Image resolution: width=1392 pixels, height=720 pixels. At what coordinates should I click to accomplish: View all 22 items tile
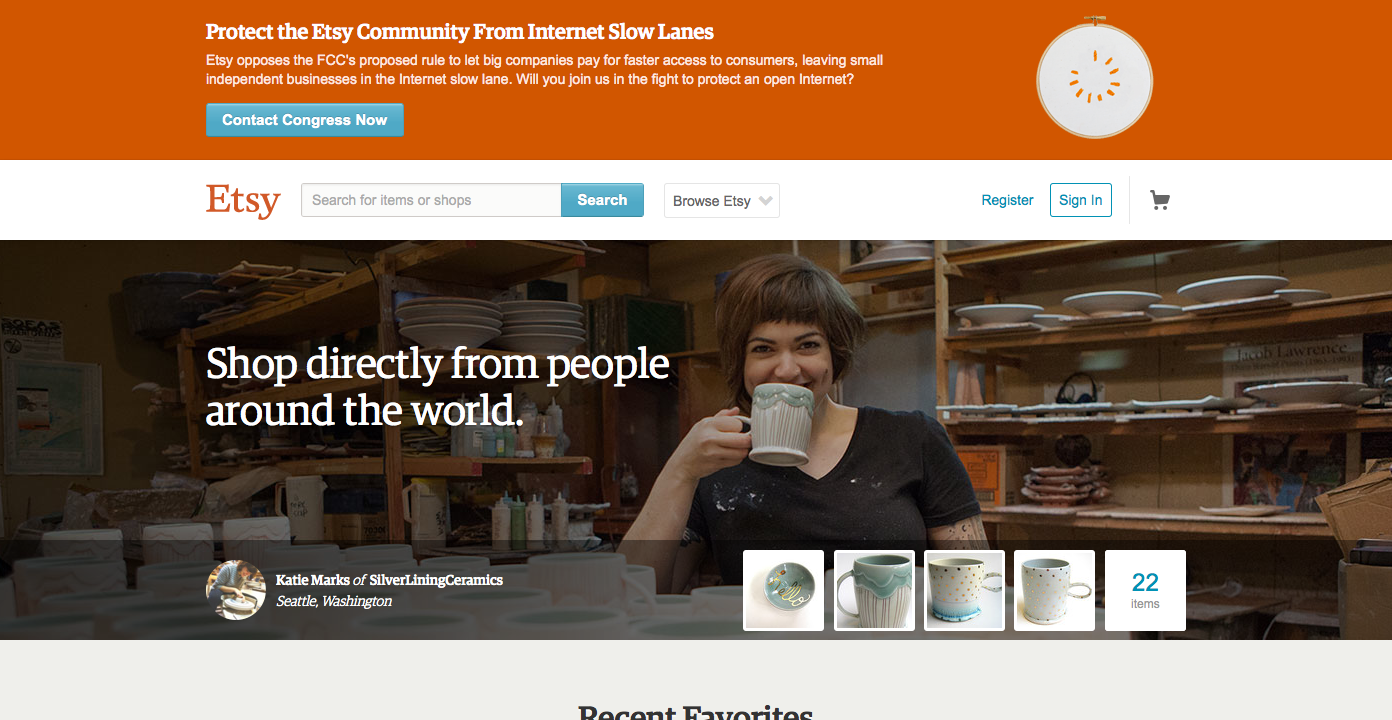[1145, 590]
